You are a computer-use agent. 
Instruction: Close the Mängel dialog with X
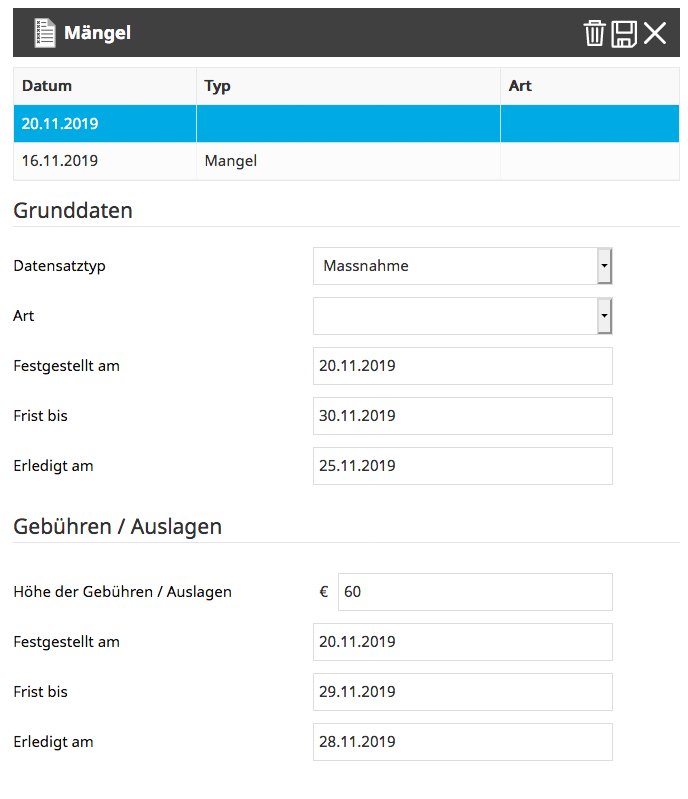pyautogui.click(x=655, y=33)
